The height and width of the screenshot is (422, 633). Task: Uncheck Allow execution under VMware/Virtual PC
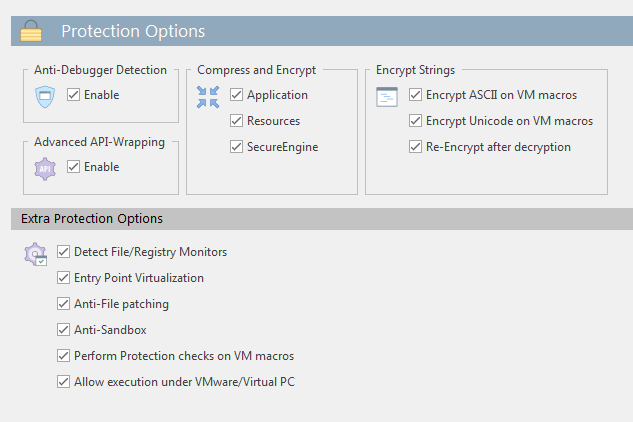point(63,382)
